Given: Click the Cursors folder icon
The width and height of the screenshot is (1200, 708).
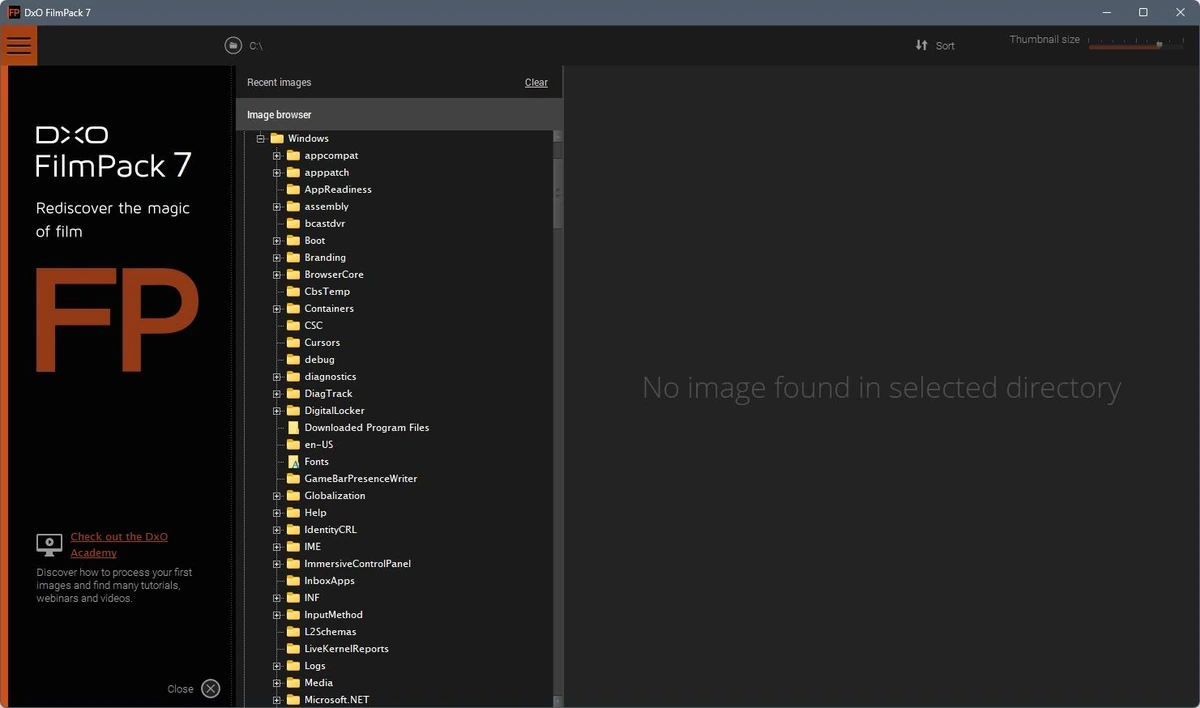Looking at the screenshot, I should tap(294, 343).
